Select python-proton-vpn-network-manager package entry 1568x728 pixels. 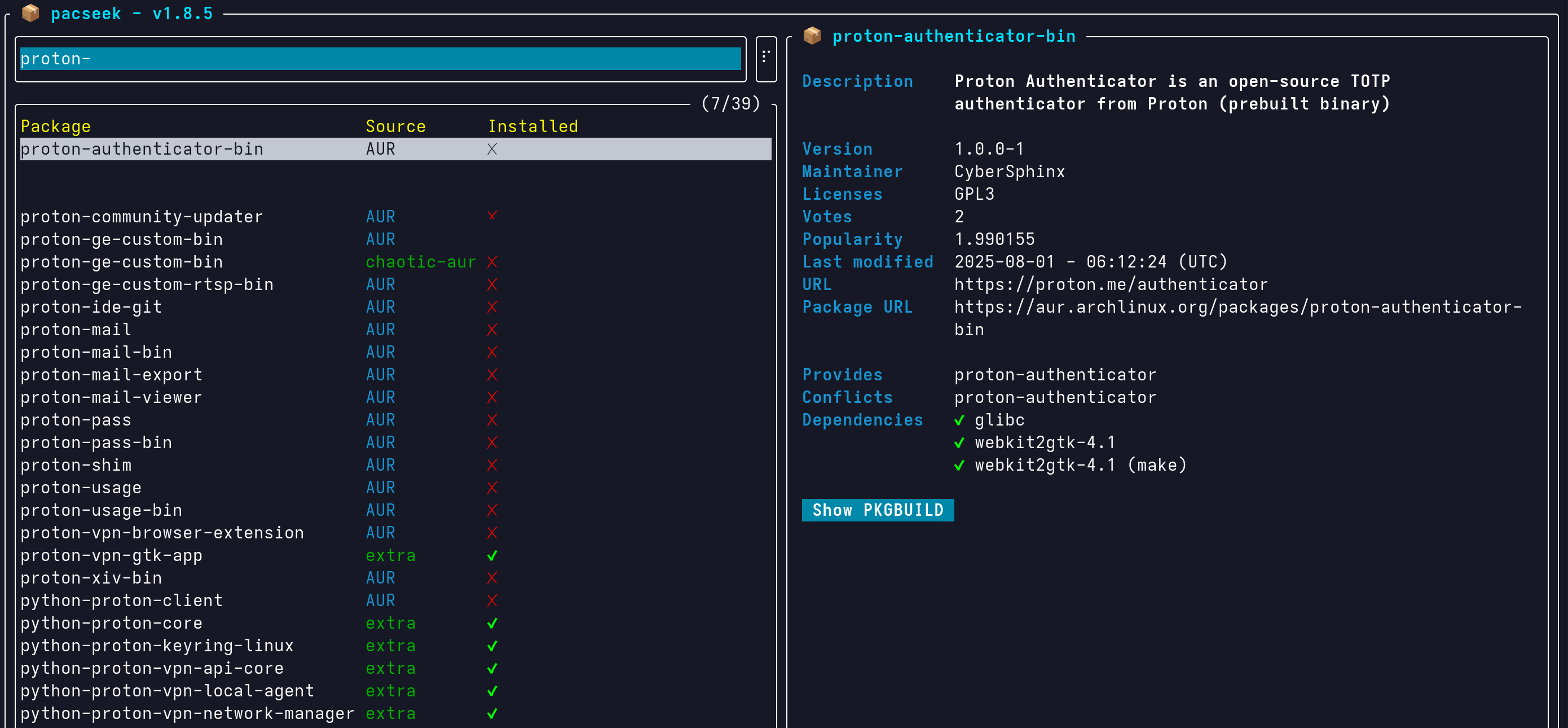[x=187, y=713]
